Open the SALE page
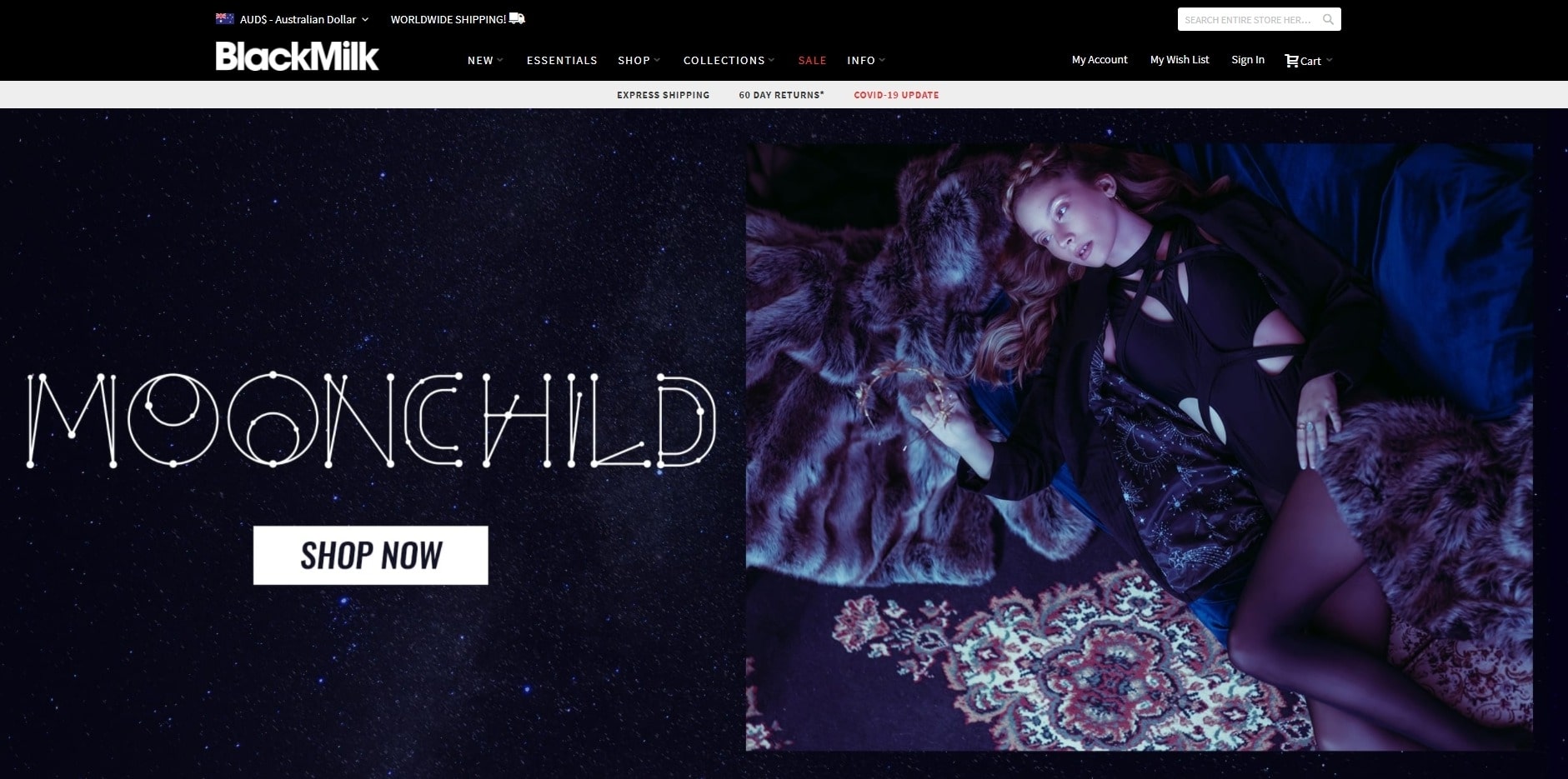 tap(812, 60)
